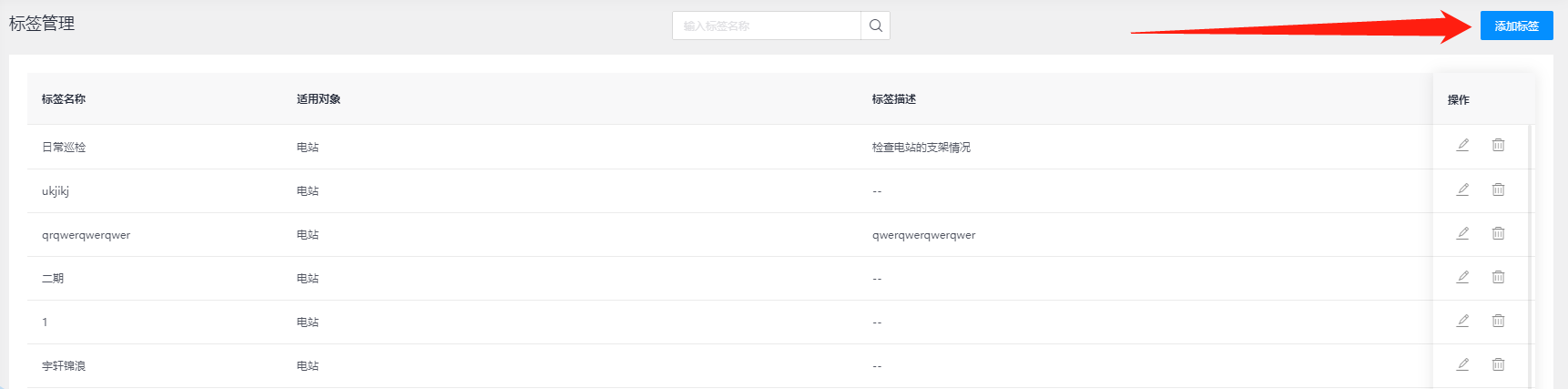Delete the ukjikj tag
This screenshot has height=389, width=1568.
(x=1498, y=189)
